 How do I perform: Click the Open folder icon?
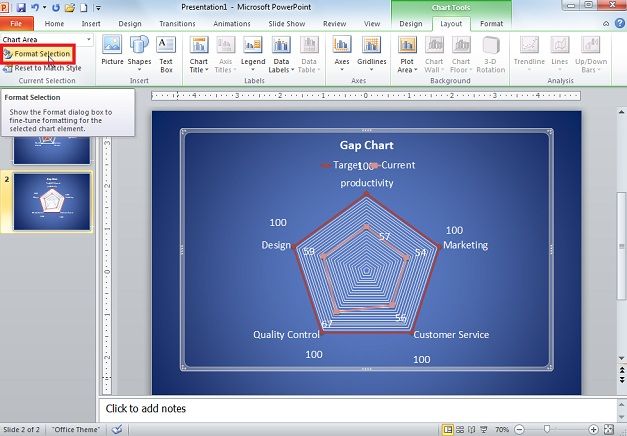pyautogui.click(x=70, y=7)
